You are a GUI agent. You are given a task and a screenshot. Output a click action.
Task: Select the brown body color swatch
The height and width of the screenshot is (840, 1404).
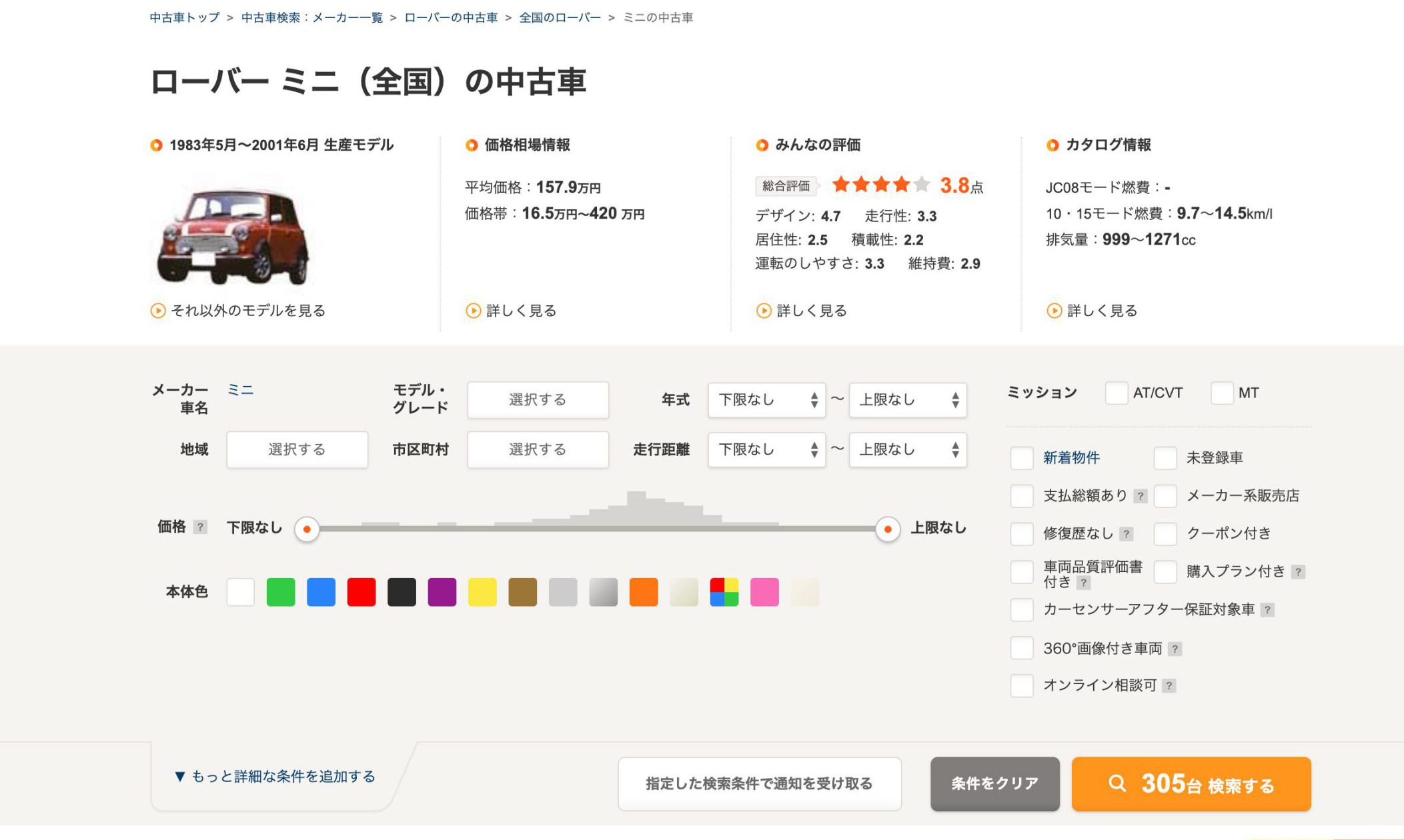tap(523, 592)
